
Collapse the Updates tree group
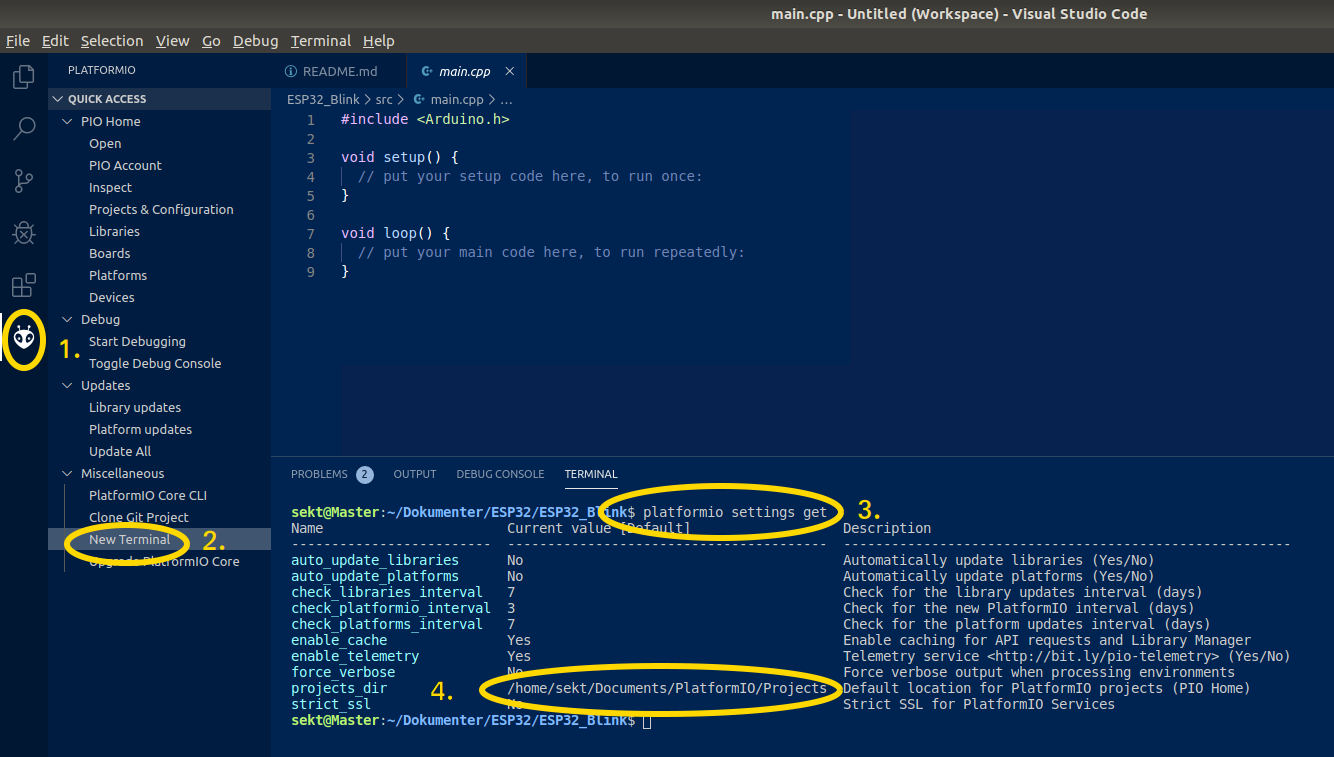[68, 385]
